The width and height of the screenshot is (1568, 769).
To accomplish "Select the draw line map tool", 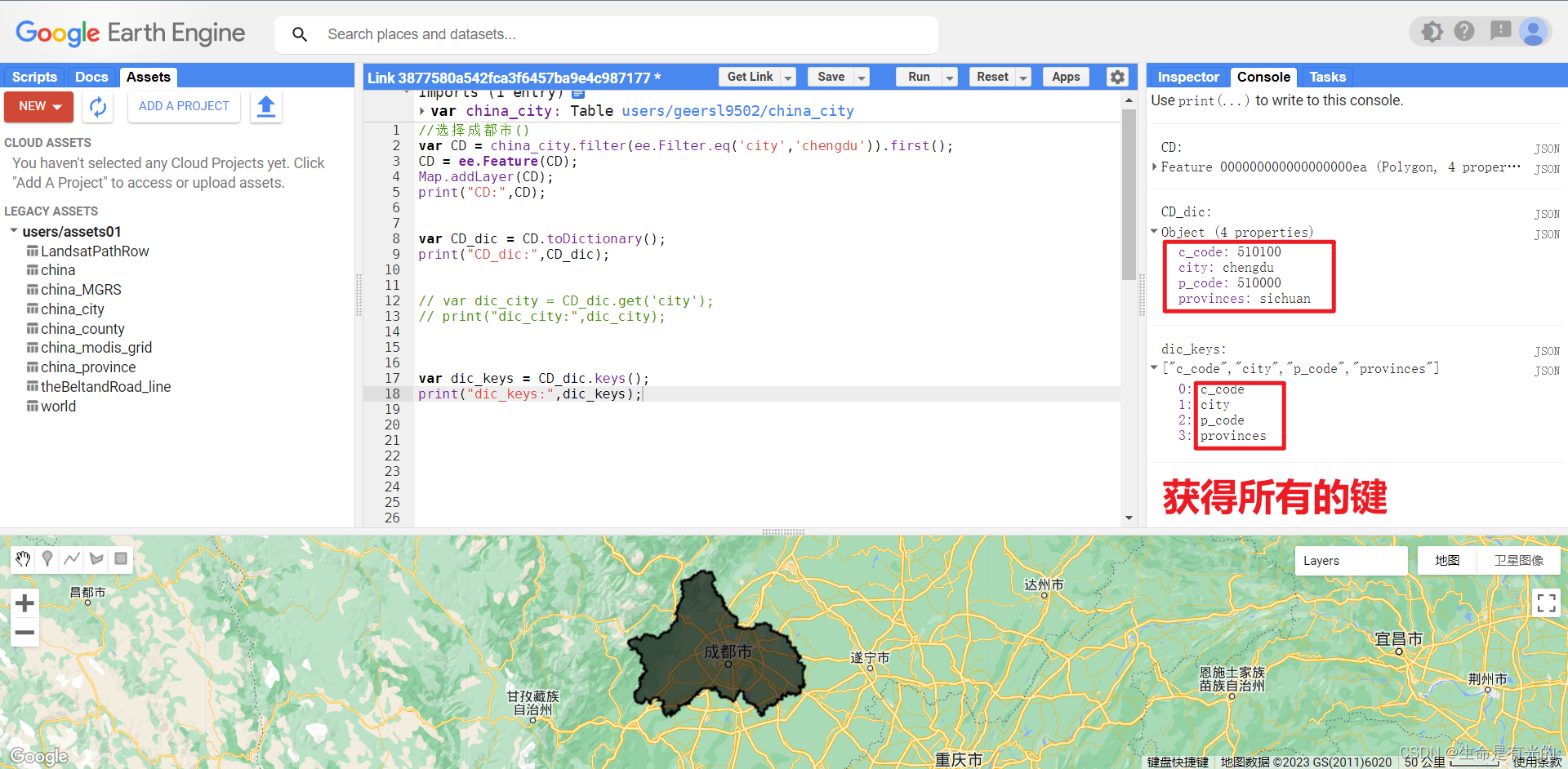I will [72, 558].
